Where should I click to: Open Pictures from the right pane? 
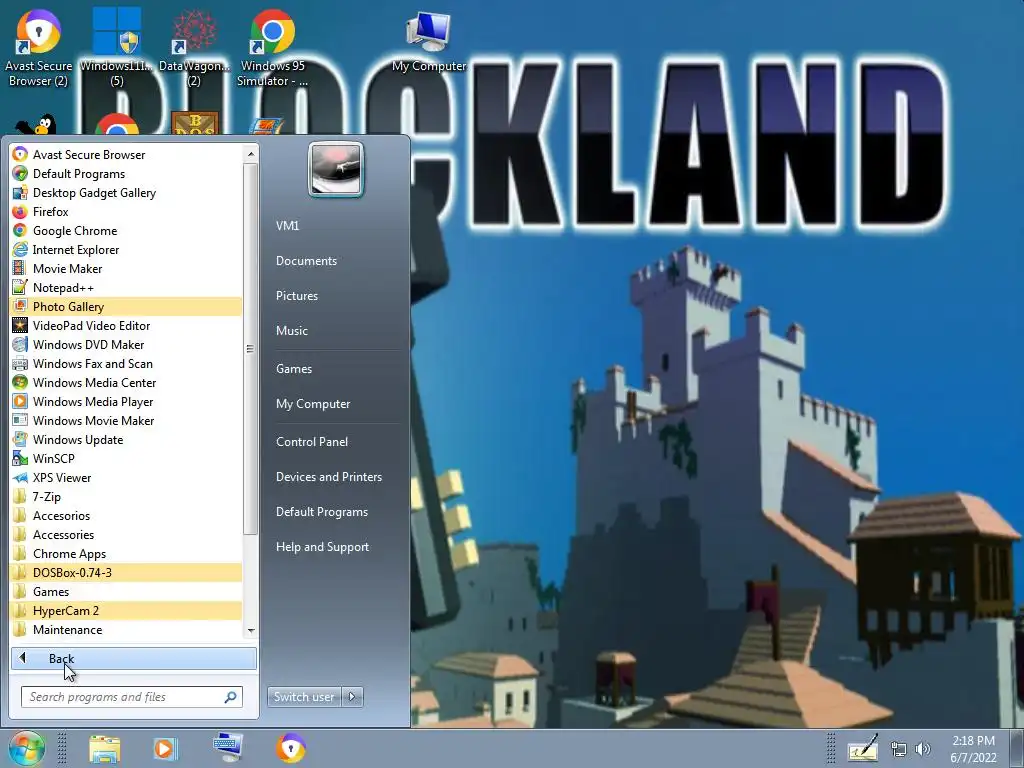(297, 296)
